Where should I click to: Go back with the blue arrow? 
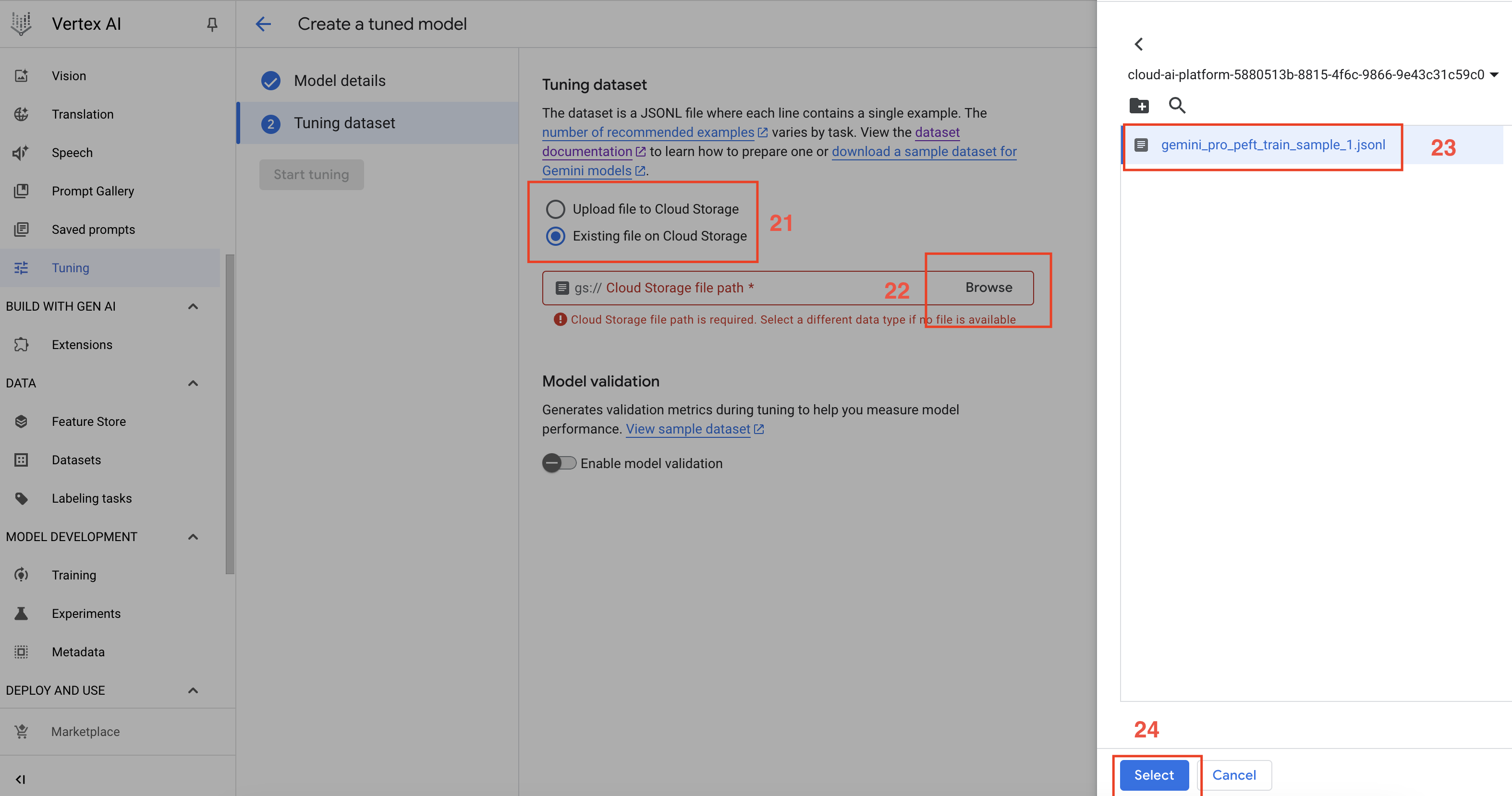coord(264,24)
